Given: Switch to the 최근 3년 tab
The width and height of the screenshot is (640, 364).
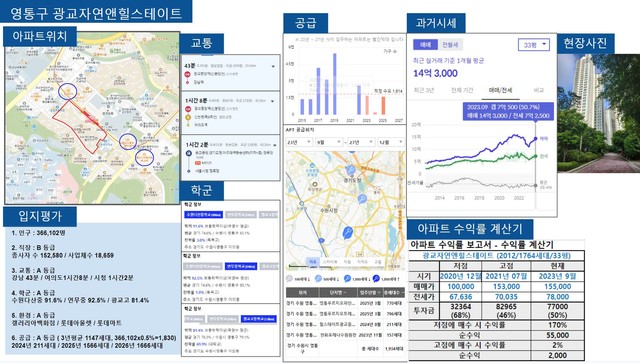Looking at the screenshot, I should coord(424,90).
